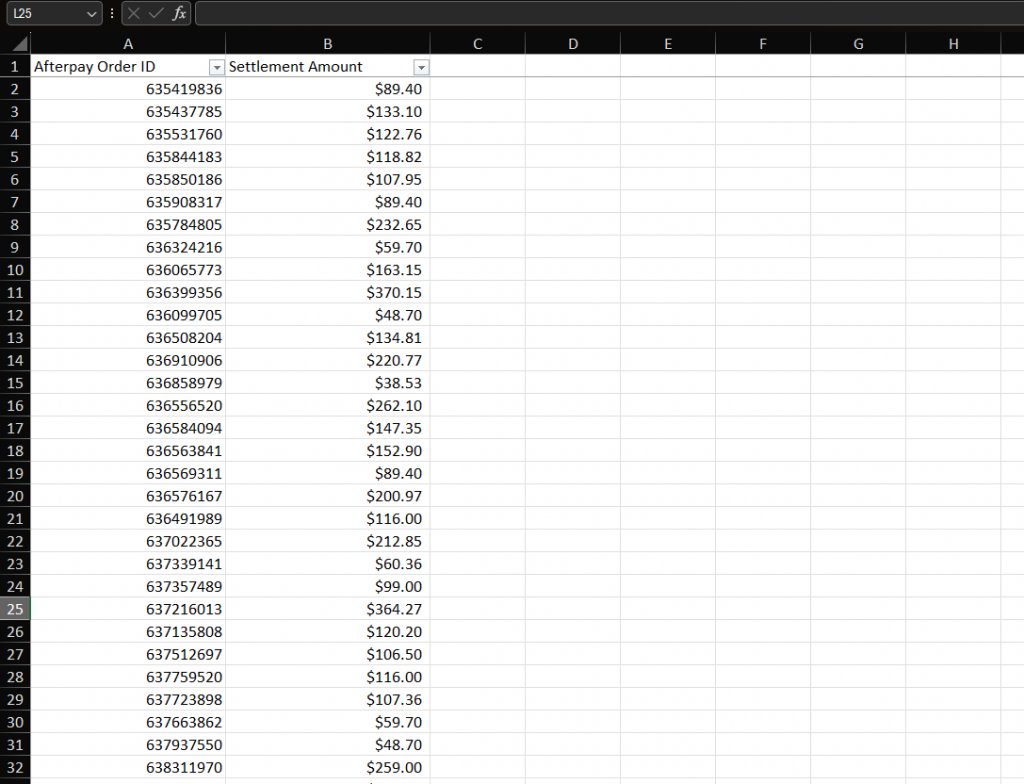Open the Afterpay Order ID filter dropdown

[x=216, y=67]
